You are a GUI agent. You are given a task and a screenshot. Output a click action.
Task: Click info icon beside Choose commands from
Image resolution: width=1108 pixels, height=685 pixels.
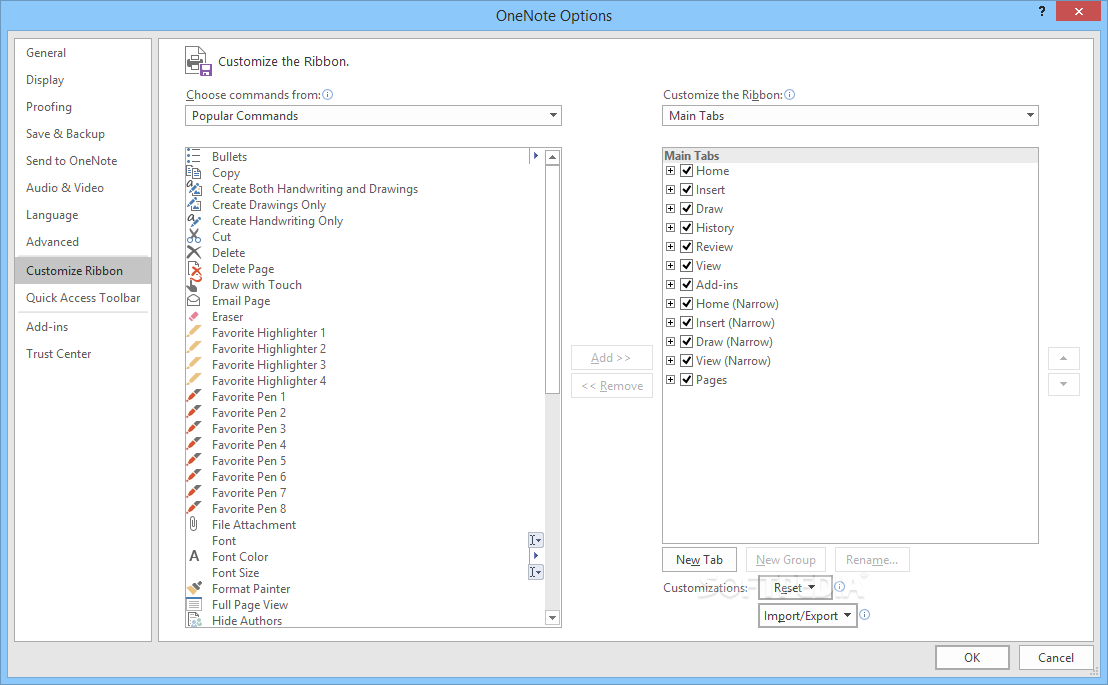click(327, 95)
